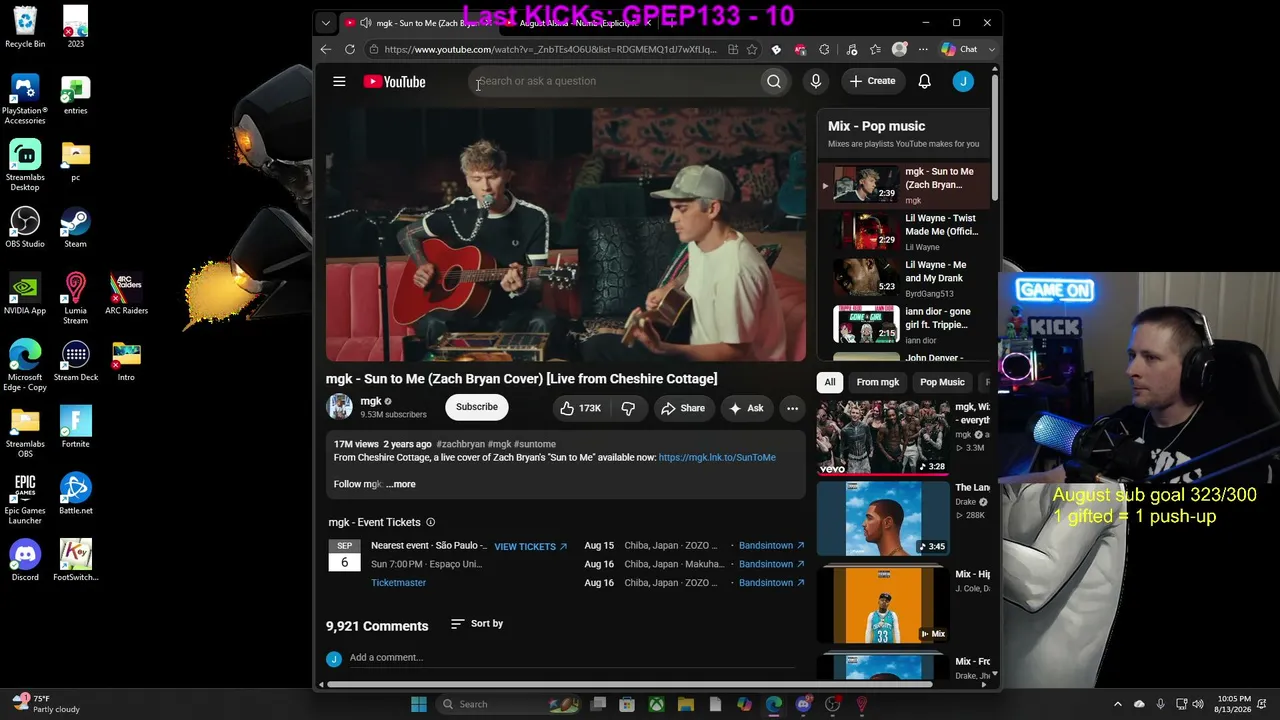This screenshot has width=1280, height=720.
Task: Open the Ticketmaster link
Action: click(x=398, y=583)
